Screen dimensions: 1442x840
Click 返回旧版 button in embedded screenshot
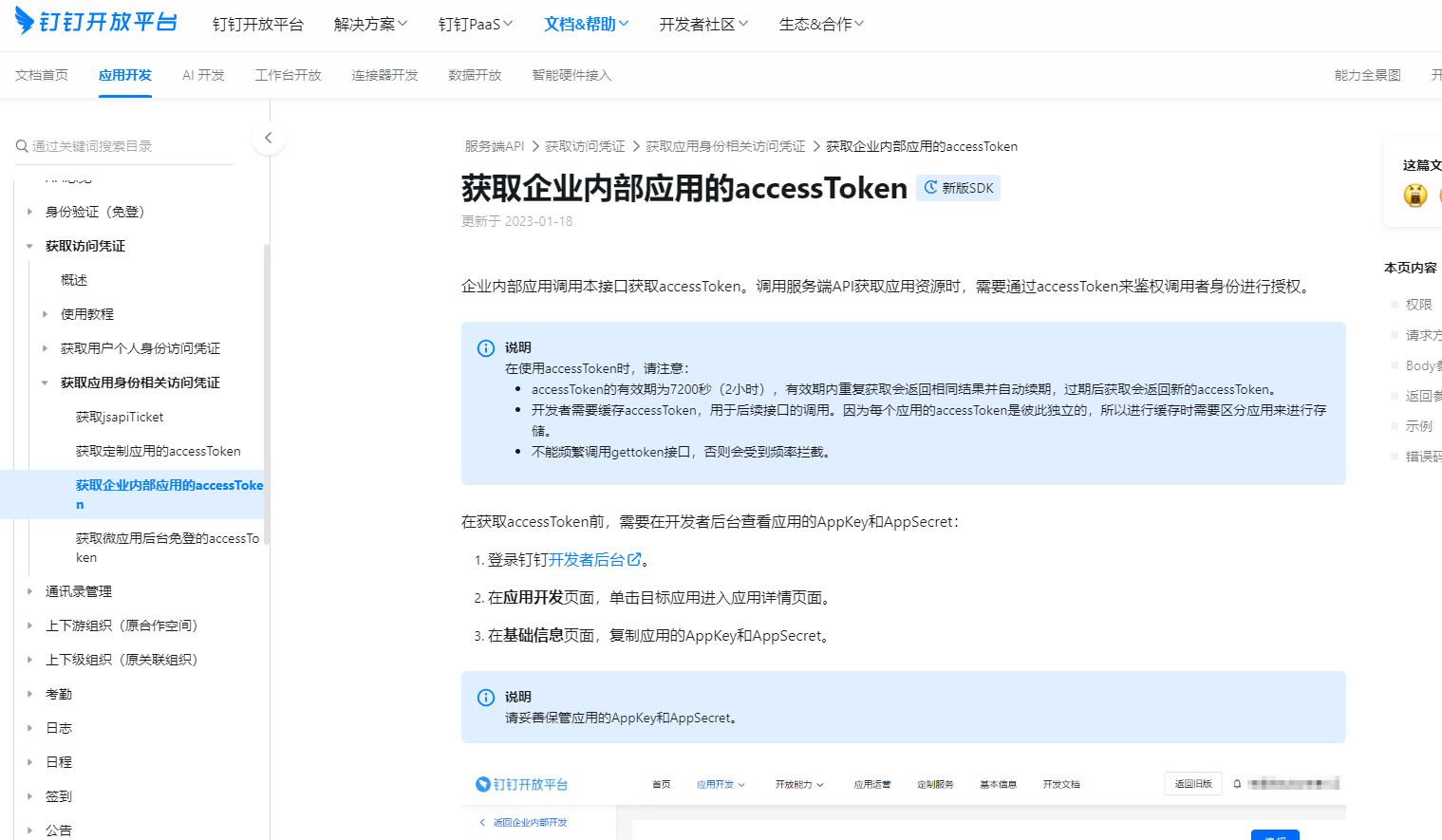click(x=1193, y=784)
